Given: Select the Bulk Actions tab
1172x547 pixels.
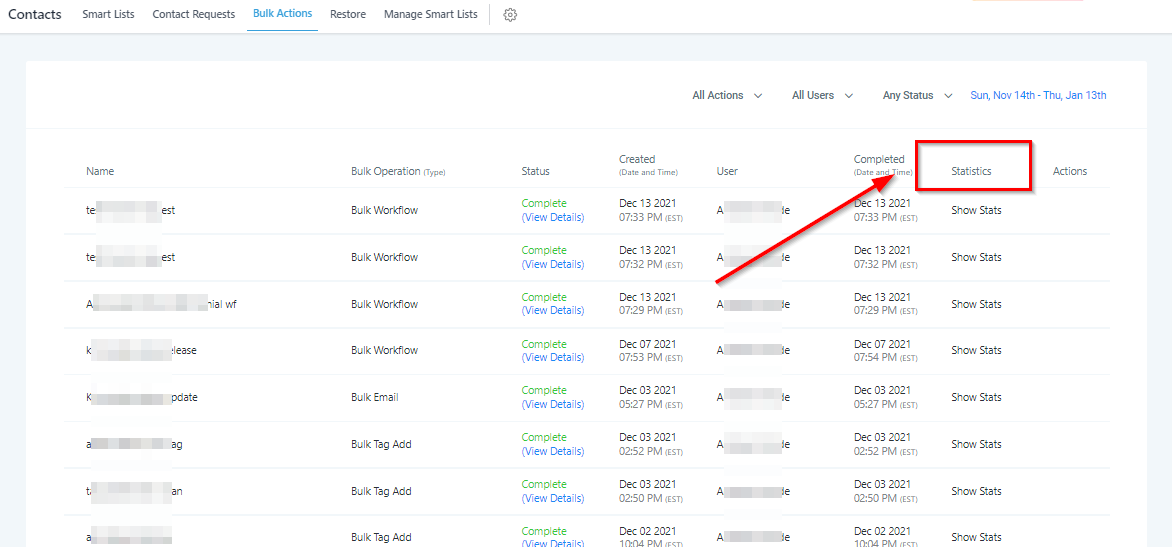Looking at the screenshot, I should click(282, 14).
